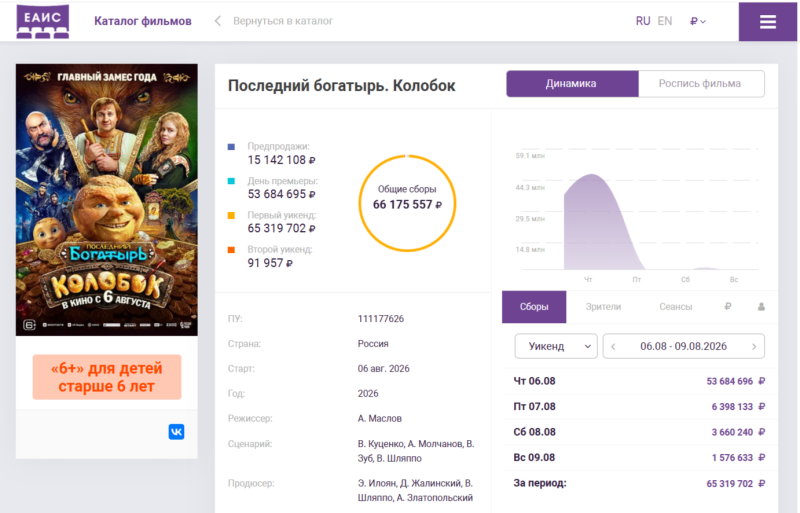Click the value 1 576 633 ₽
The image size is (800, 513).
(x=738, y=458)
